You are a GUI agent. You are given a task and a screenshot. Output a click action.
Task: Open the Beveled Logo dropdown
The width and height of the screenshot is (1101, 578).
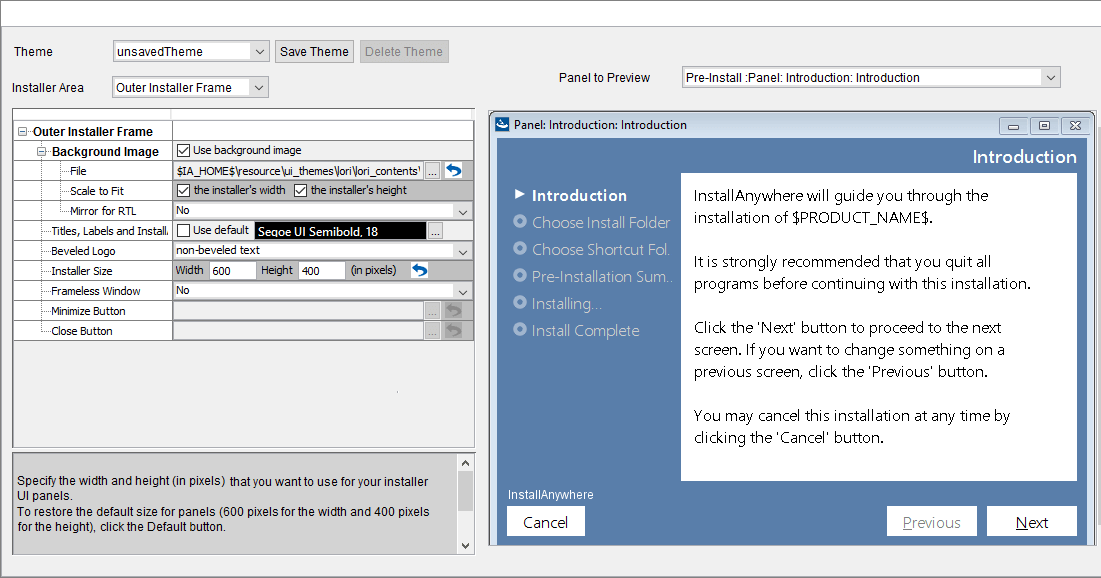click(462, 250)
